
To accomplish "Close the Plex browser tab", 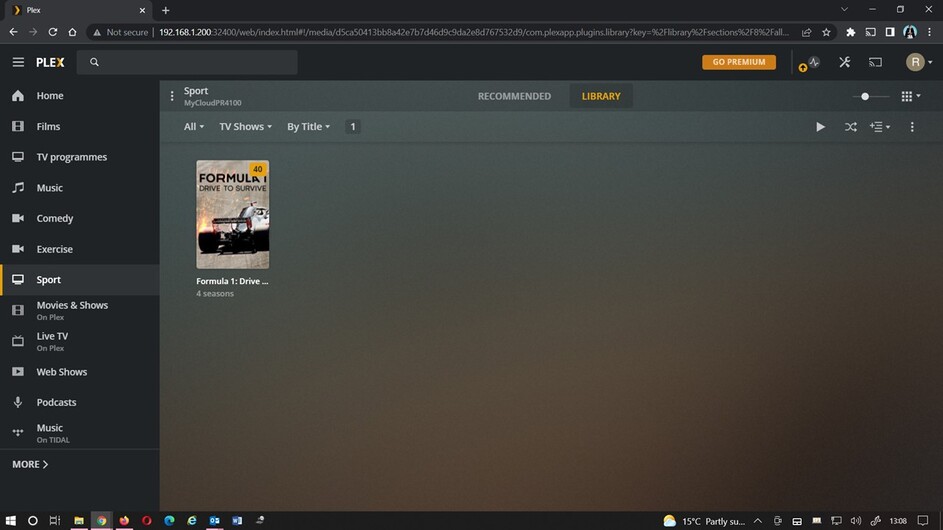I will point(142,10).
